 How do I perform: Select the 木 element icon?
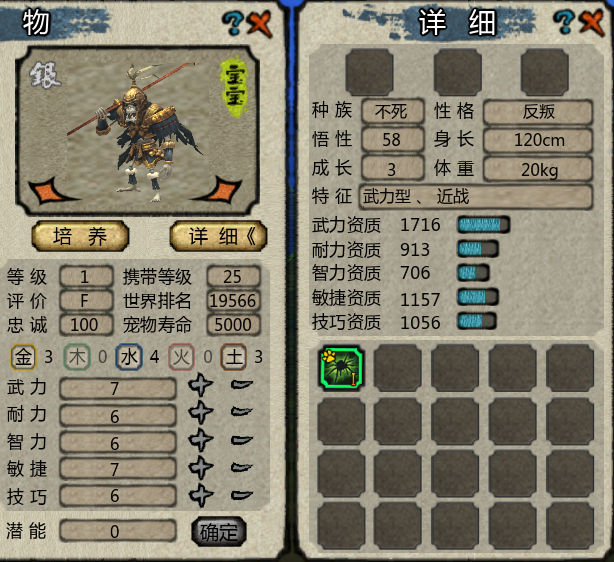(x=77, y=357)
